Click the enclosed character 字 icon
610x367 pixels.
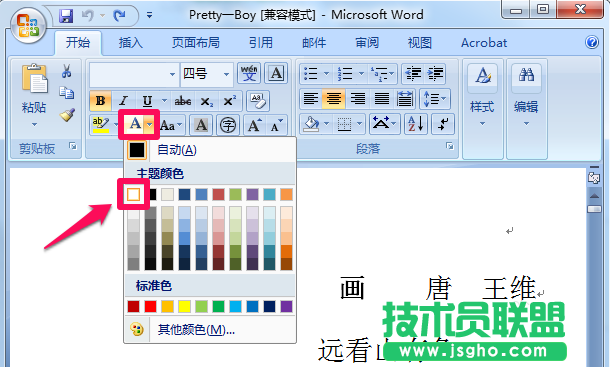coord(228,125)
